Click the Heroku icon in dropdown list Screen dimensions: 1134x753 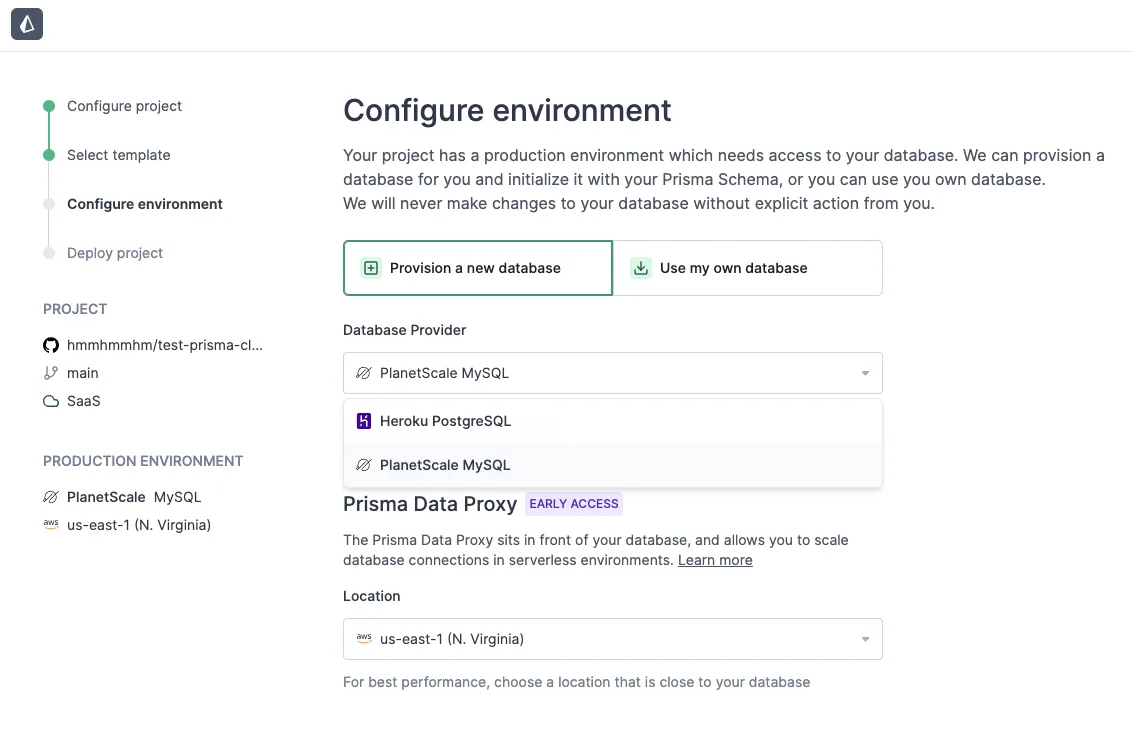point(364,421)
